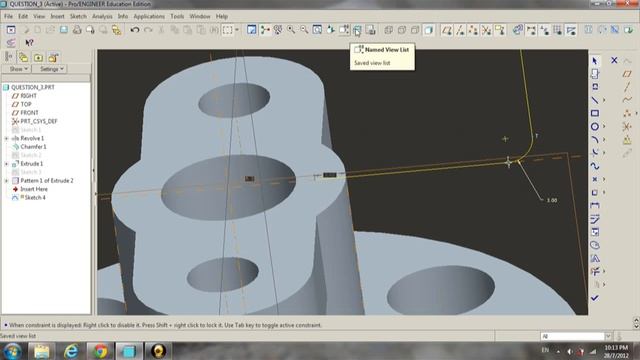Select the Text sketch tool

595,258
